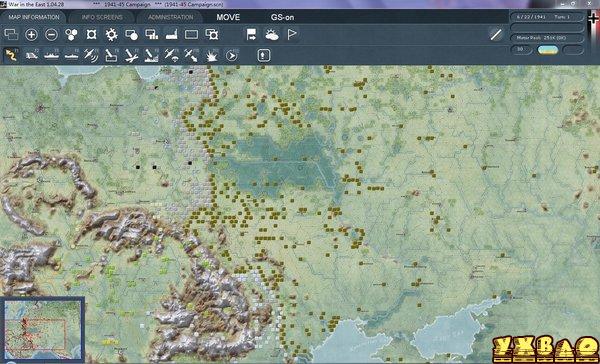Click the GS-on button
This screenshot has height=364, width=600.
[282, 17]
